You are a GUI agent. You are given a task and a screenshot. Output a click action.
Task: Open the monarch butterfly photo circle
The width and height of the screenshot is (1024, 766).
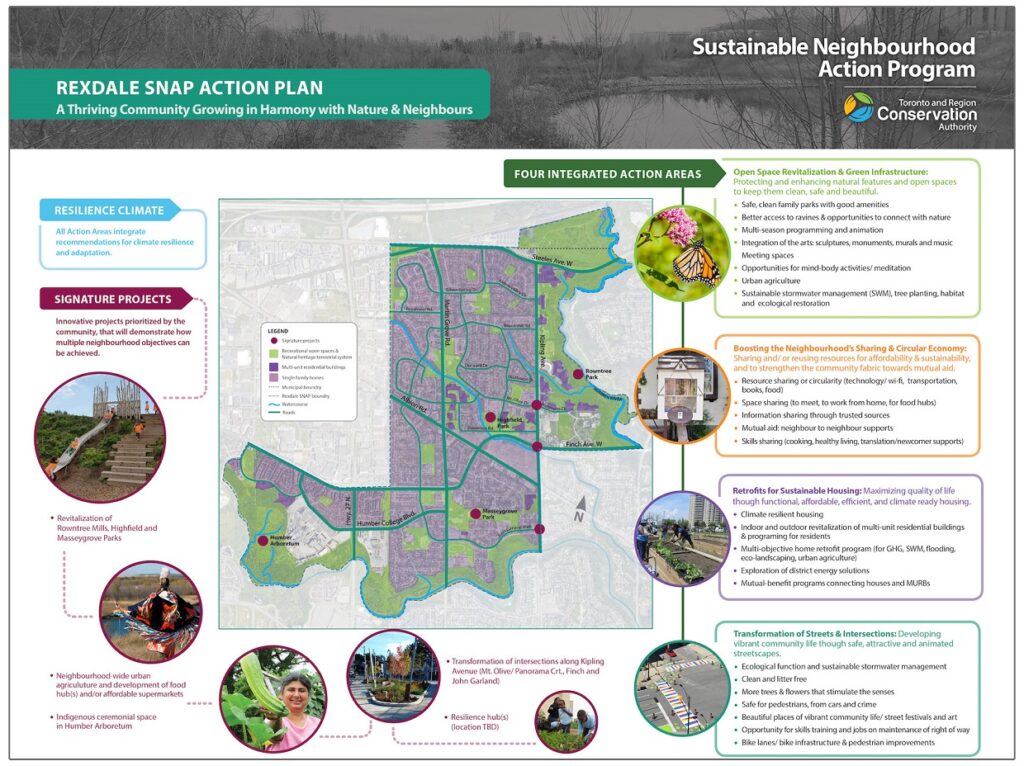pos(681,250)
